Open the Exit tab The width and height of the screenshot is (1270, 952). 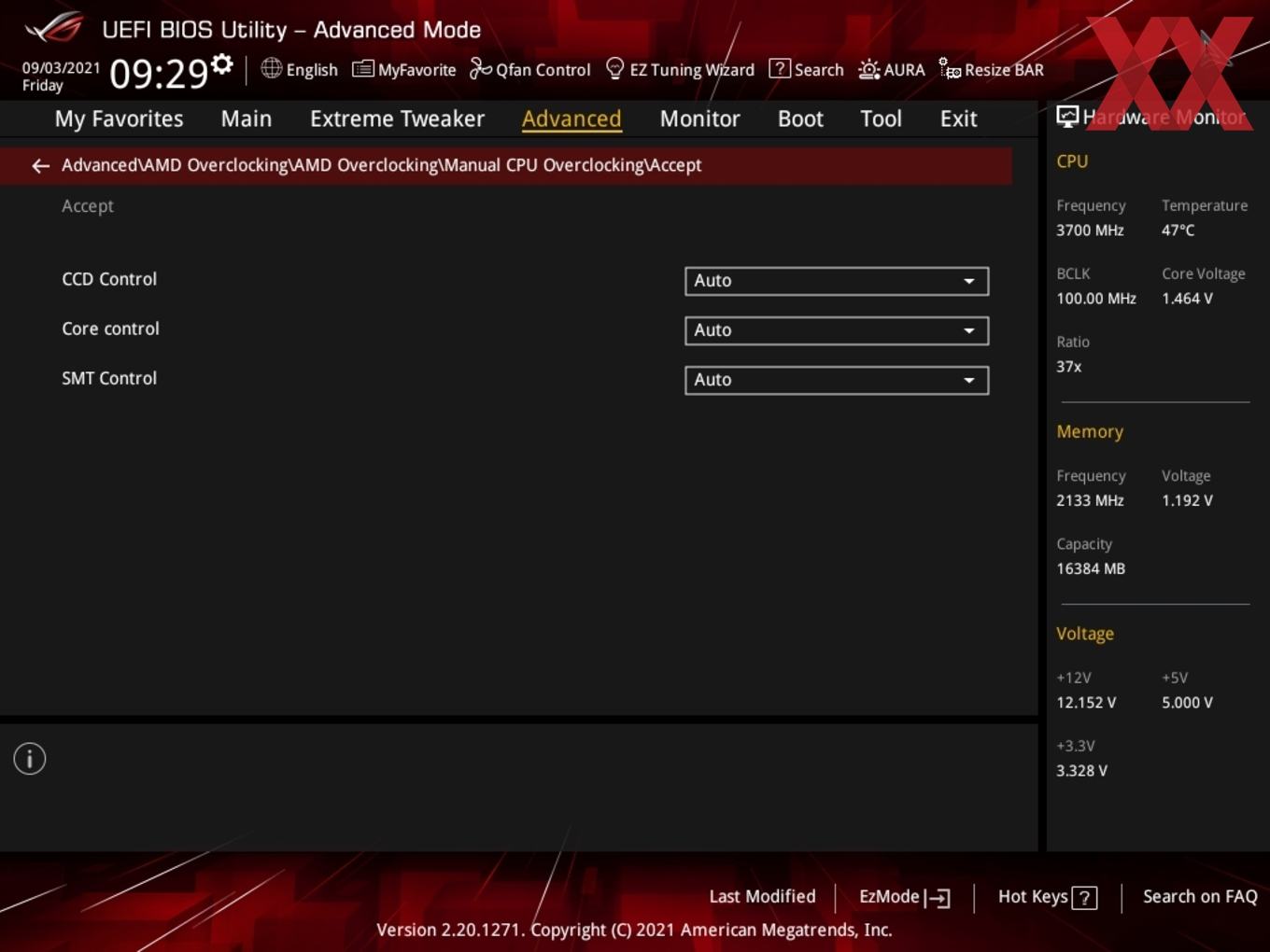pos(958,119)
